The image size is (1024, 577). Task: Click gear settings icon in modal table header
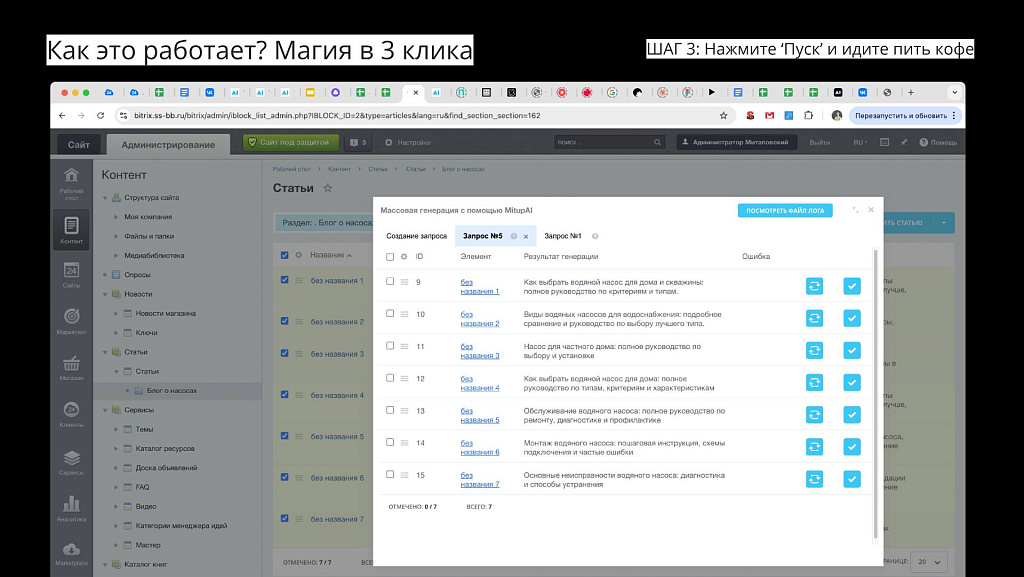(x=404, y=257)
